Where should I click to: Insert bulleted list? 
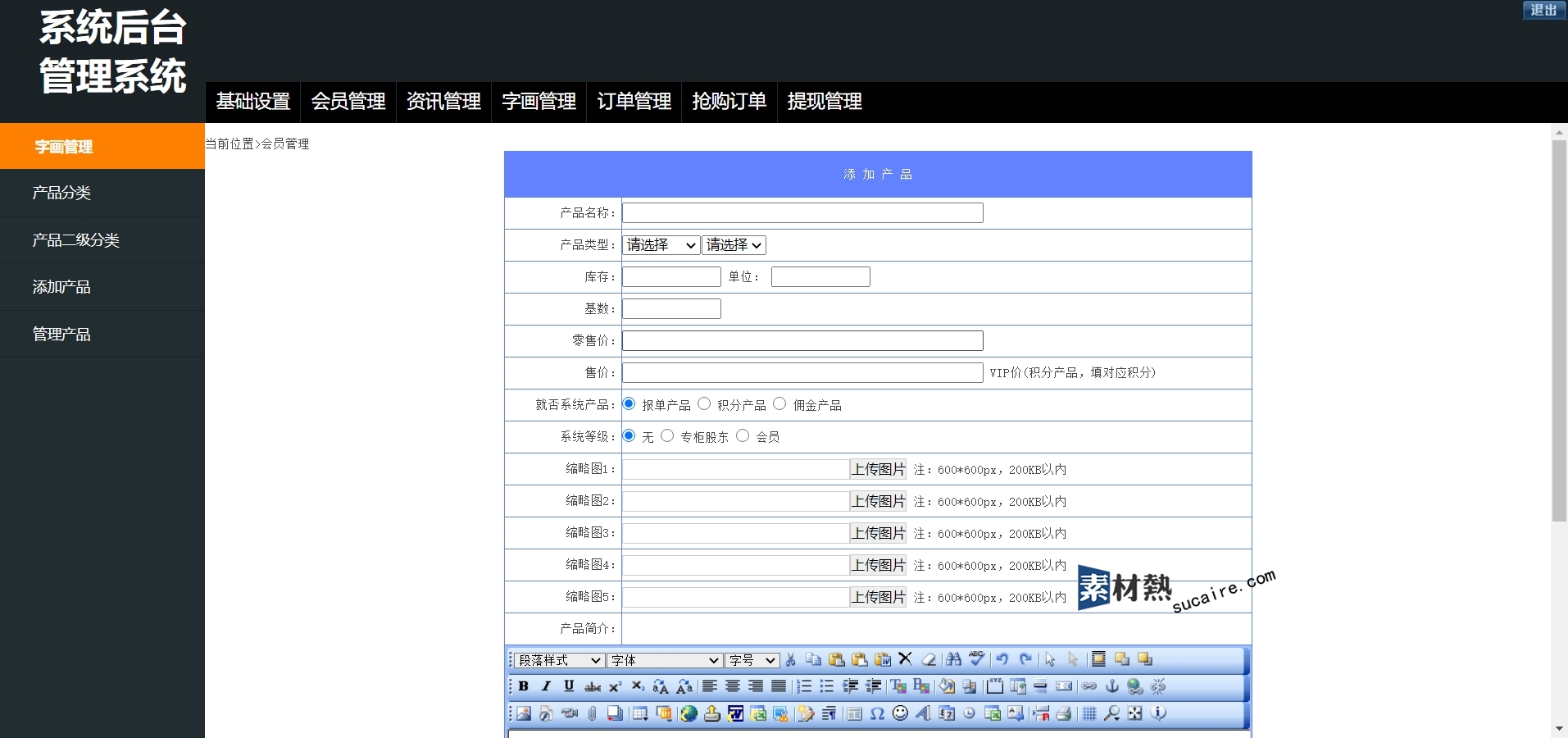(x=827, y=686)
